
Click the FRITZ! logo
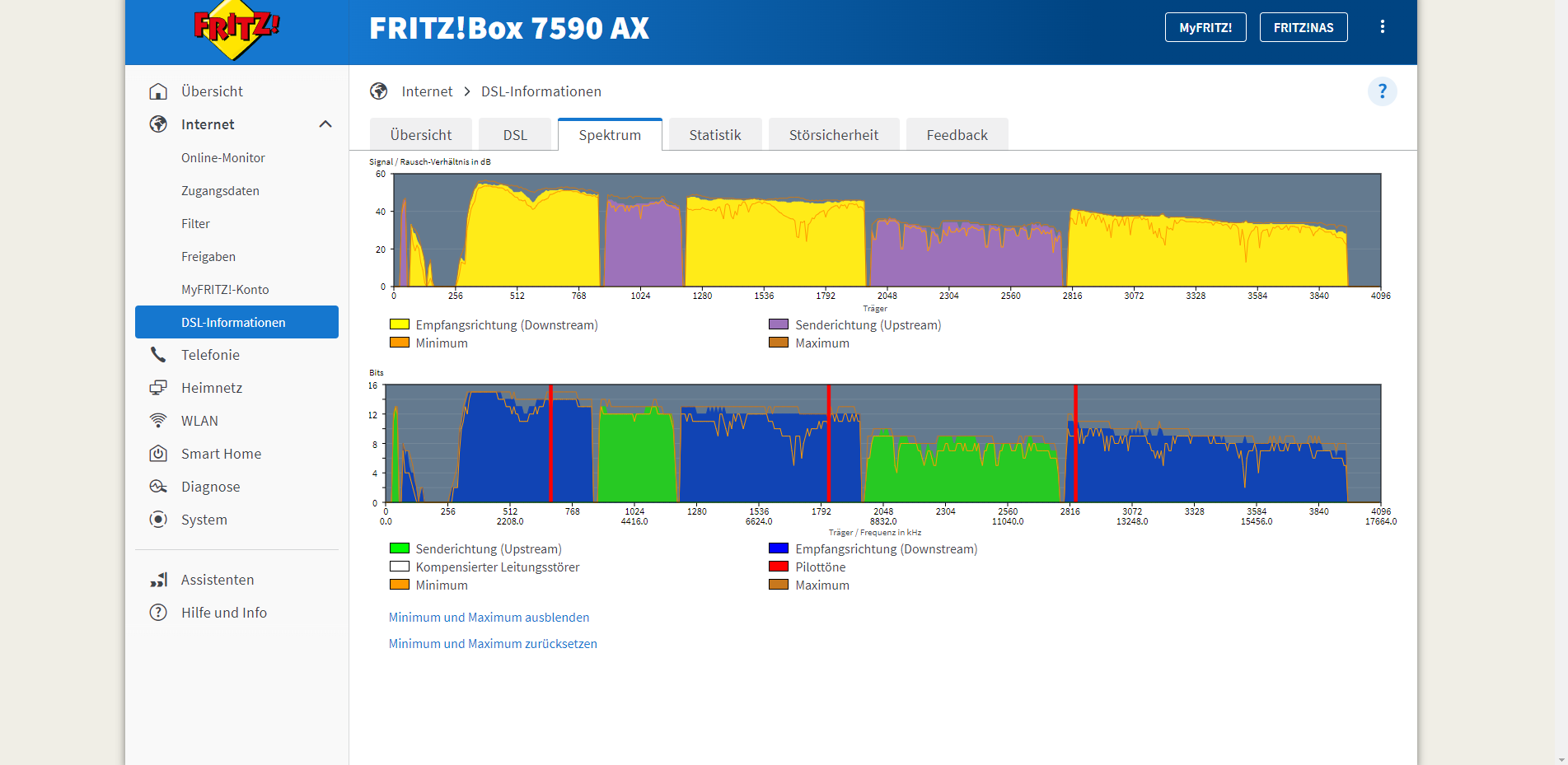(236, 30)
